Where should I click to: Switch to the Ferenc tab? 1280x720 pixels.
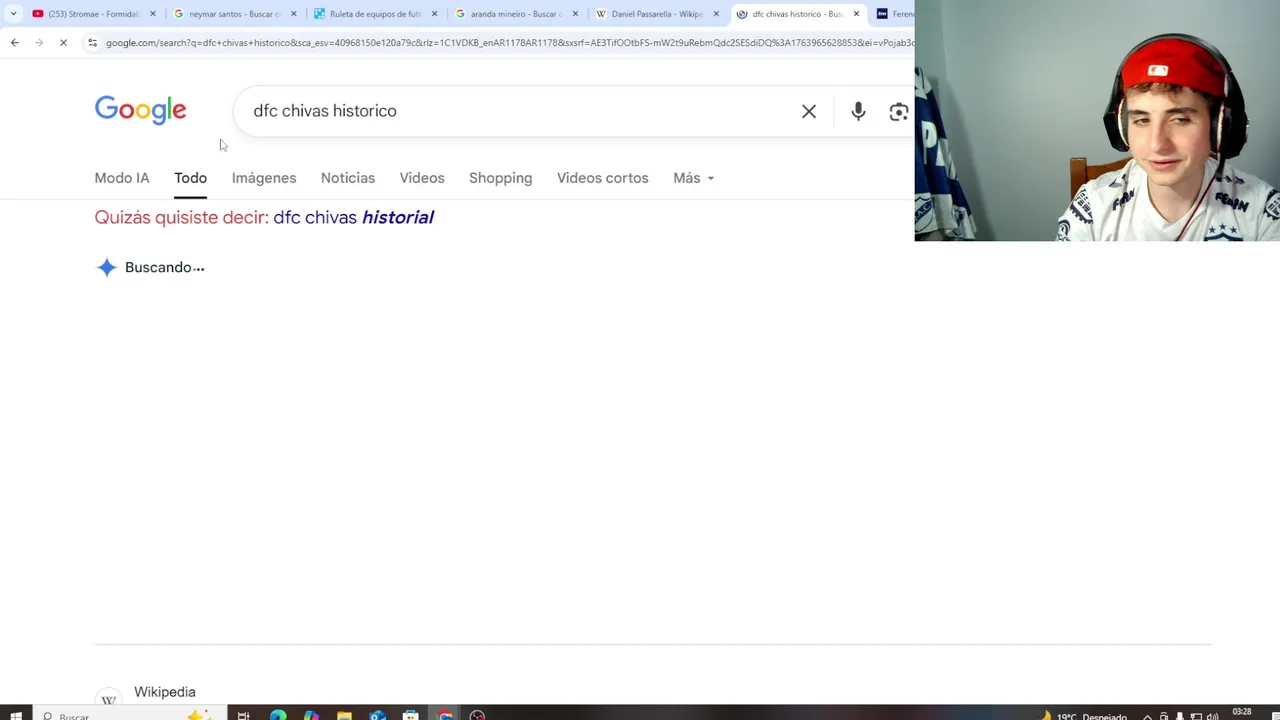pyautogui.click(x=893, y=14)
